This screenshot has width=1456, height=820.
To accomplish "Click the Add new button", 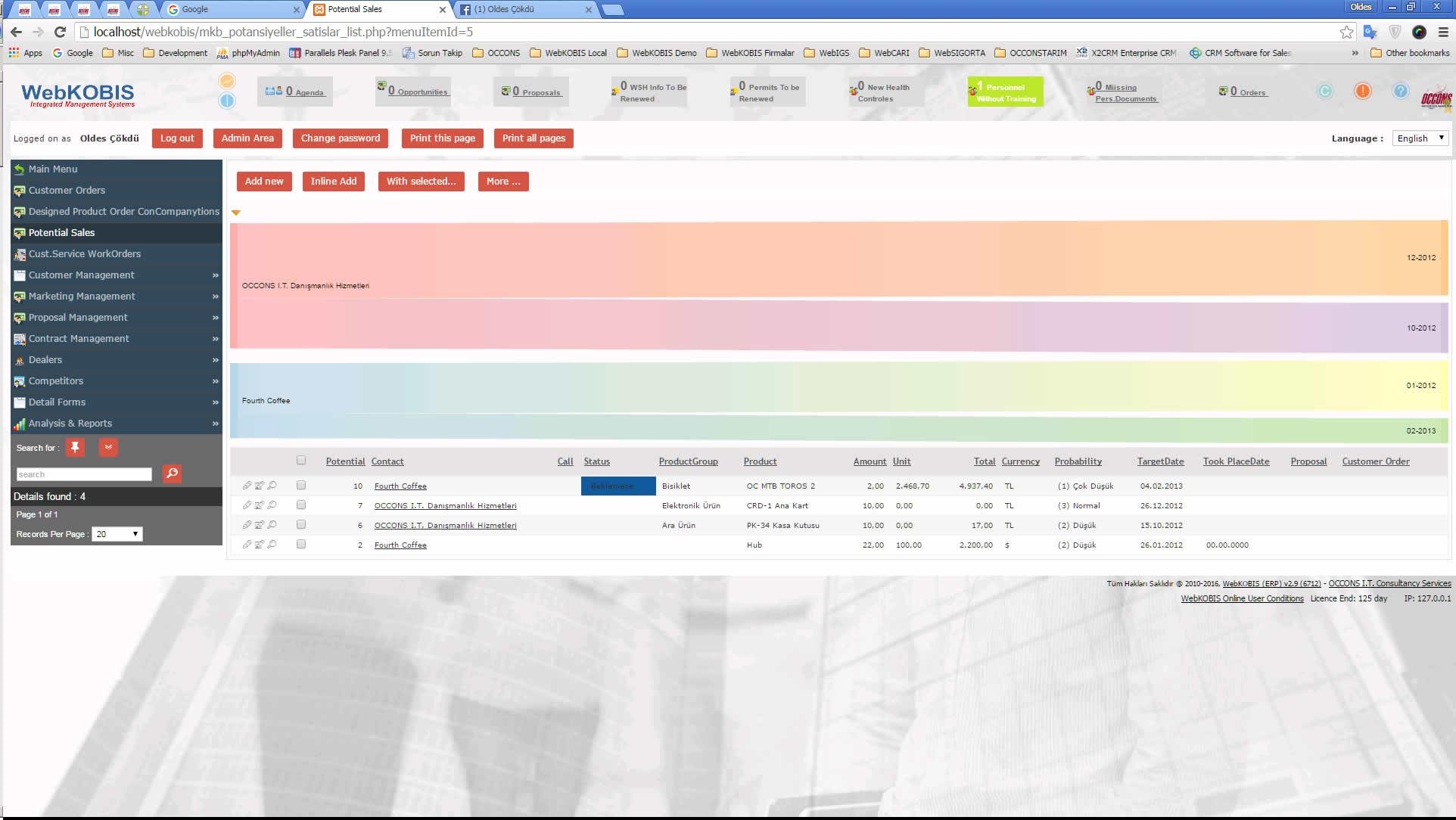I will pyautogui.click(x=263, y=182).
